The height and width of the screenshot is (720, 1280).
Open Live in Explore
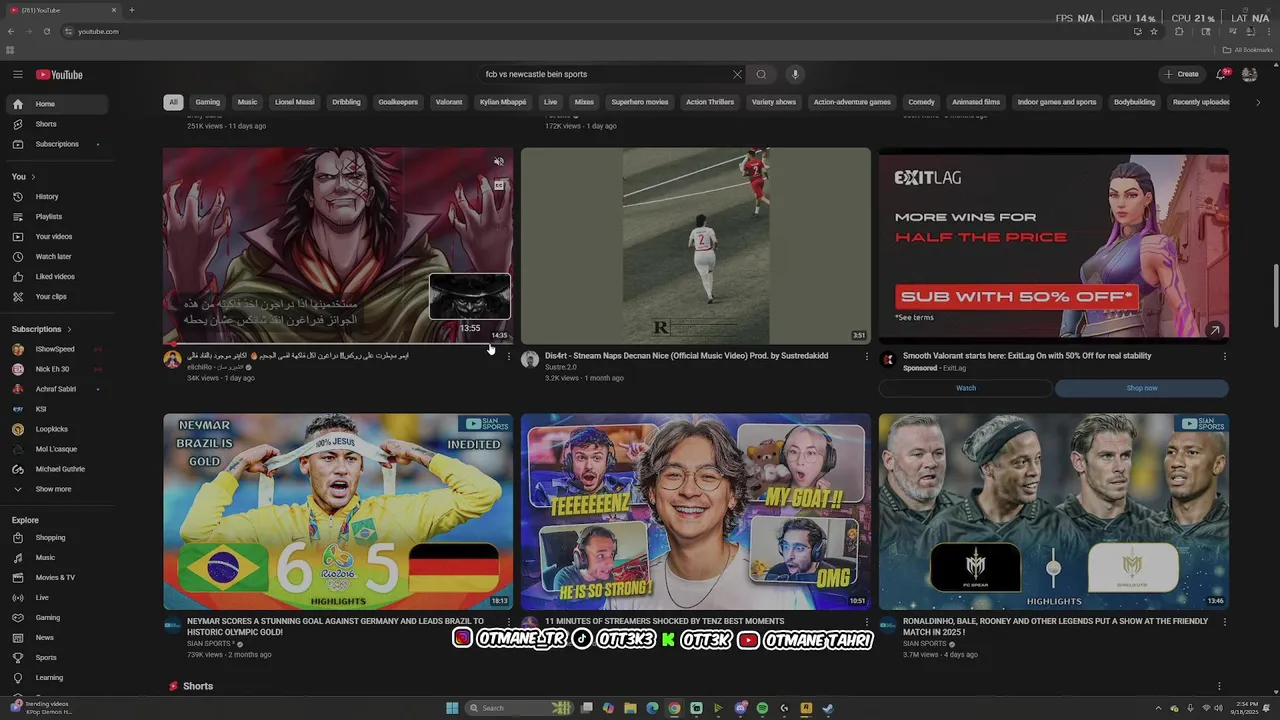click(58, 598)
